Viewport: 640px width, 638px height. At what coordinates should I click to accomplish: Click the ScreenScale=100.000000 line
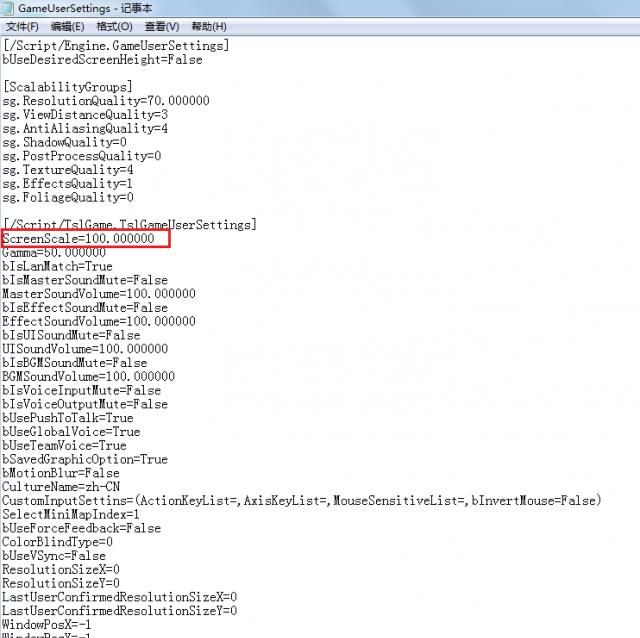pos(78,239)
